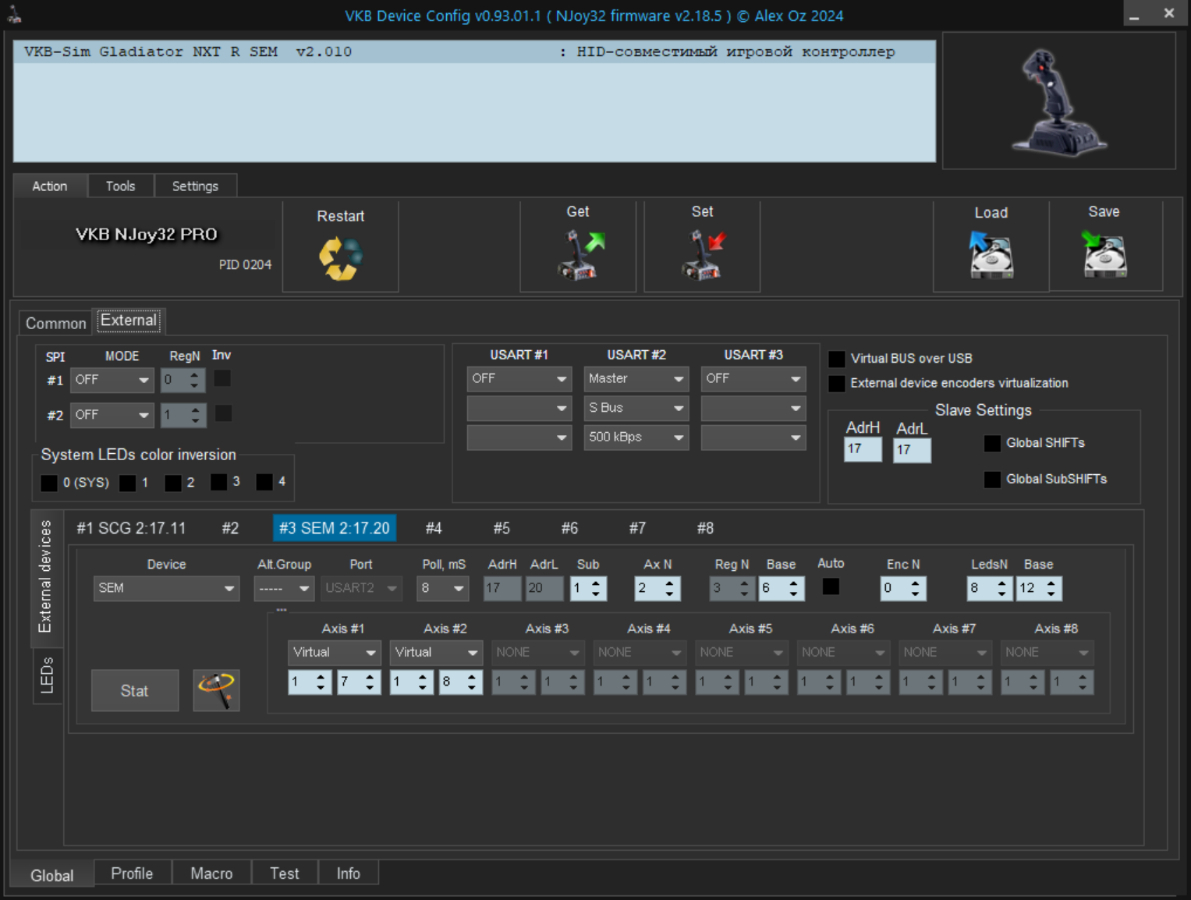Click the Slave AdrL input field
The height and width of the screenshot is (900, 1191).
(x=912, y=450)
